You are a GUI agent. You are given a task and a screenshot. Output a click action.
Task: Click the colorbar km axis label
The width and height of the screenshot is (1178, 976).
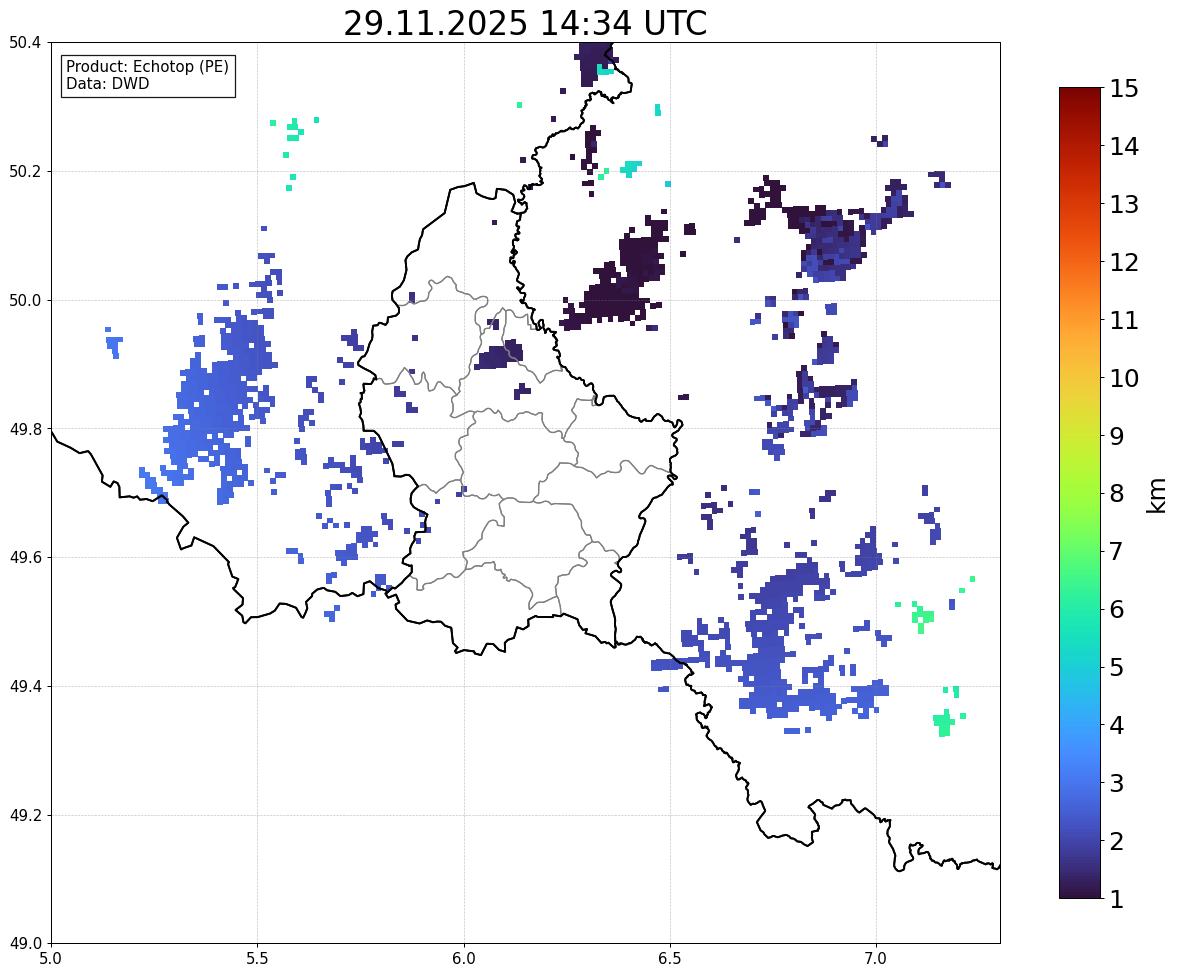point(1157,495)
